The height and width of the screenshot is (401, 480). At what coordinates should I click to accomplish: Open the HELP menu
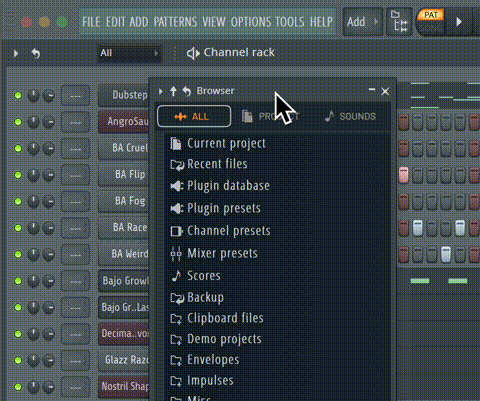[321, 22]
